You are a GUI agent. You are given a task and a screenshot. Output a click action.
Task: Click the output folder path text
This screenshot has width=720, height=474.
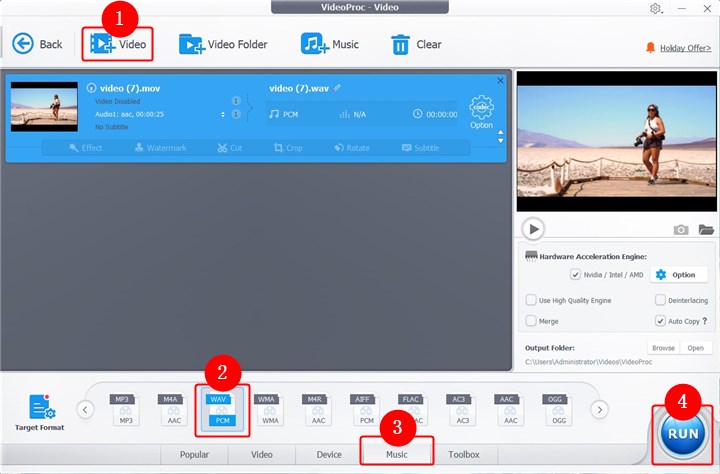(588, 362)
